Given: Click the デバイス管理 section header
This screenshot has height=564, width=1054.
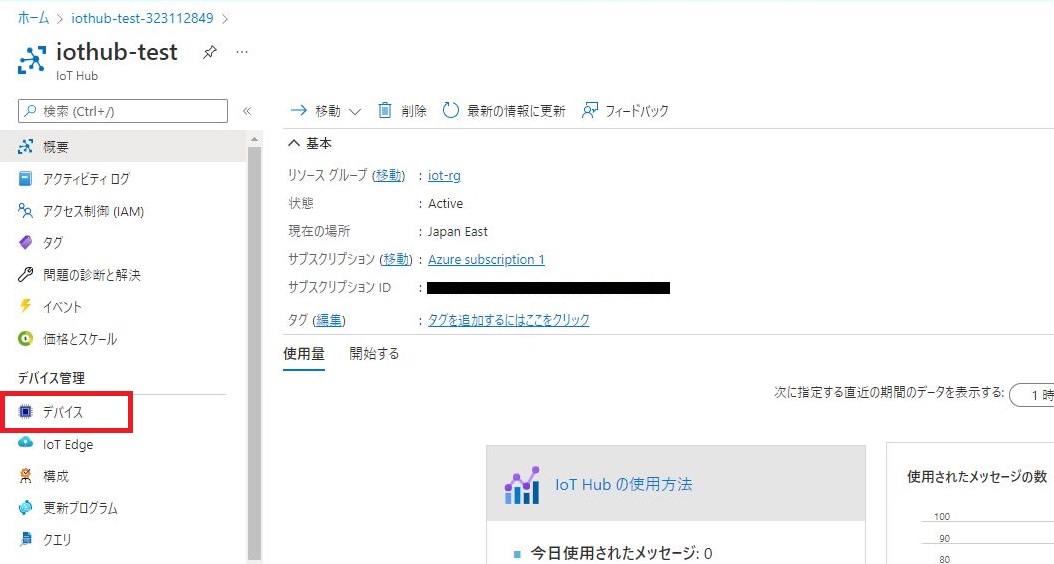Looking at the screenshot, I should point(51,378).
